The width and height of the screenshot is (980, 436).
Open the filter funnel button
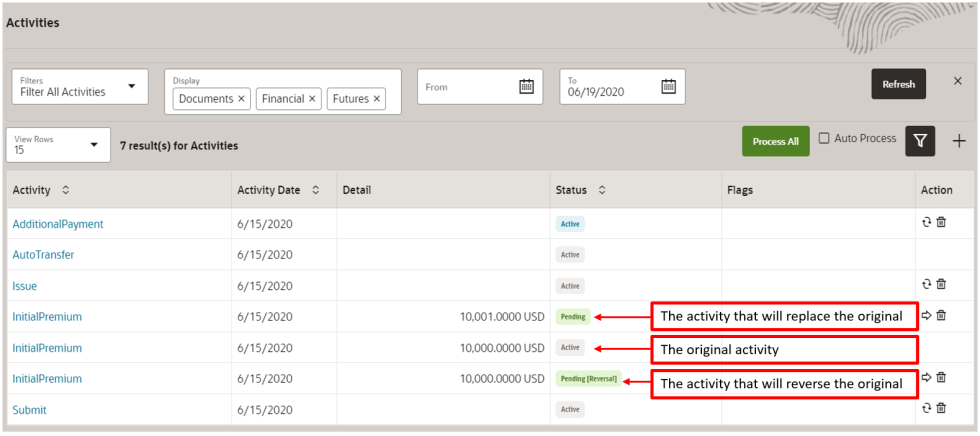coord(920,141)
